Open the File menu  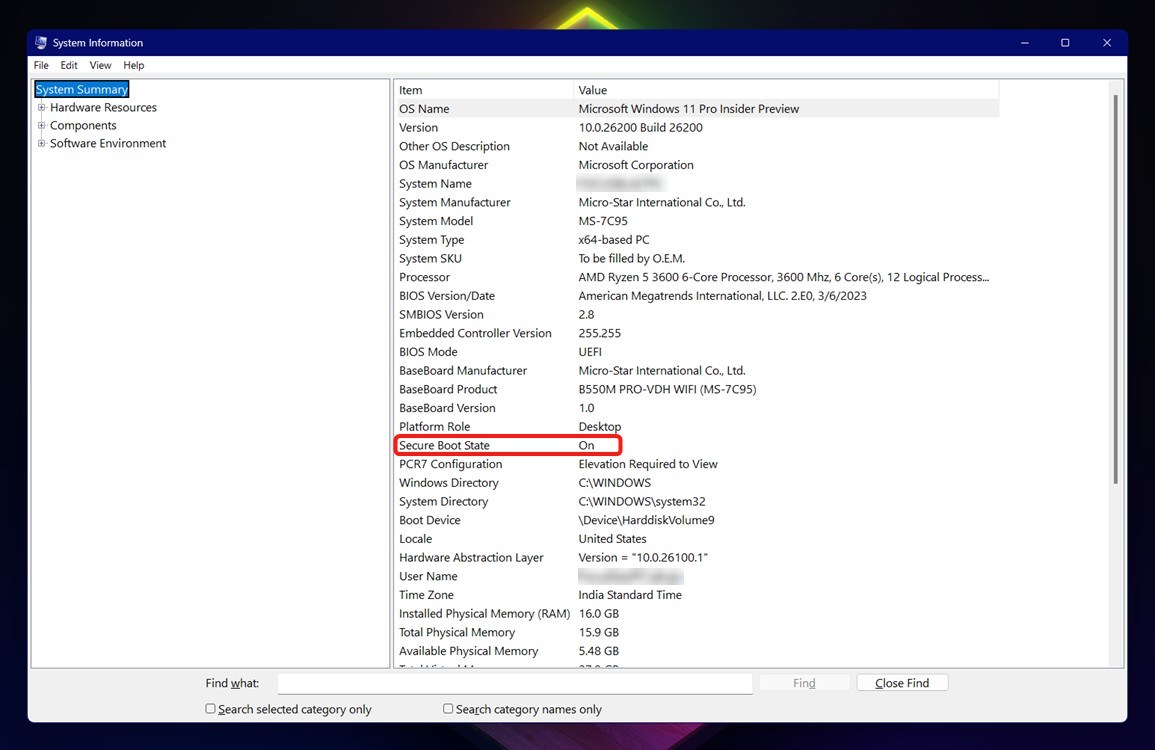pyautogui.click(x=40, y=65)
